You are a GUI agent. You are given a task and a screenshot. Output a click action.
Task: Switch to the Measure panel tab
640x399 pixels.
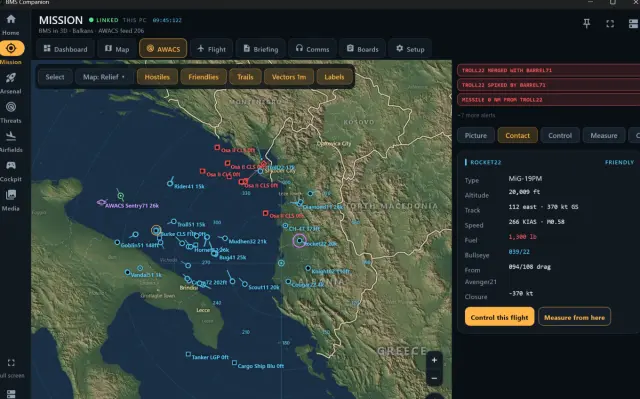pyautogui.click(x=604, y=135)
